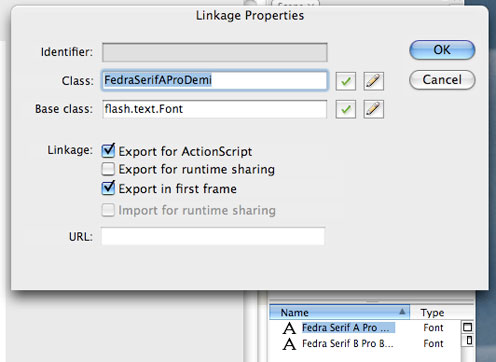This screenshot has height=362, width=496.
Task: Click the font icon beside Fedra Serif B Pro
Action: point(289,344)
